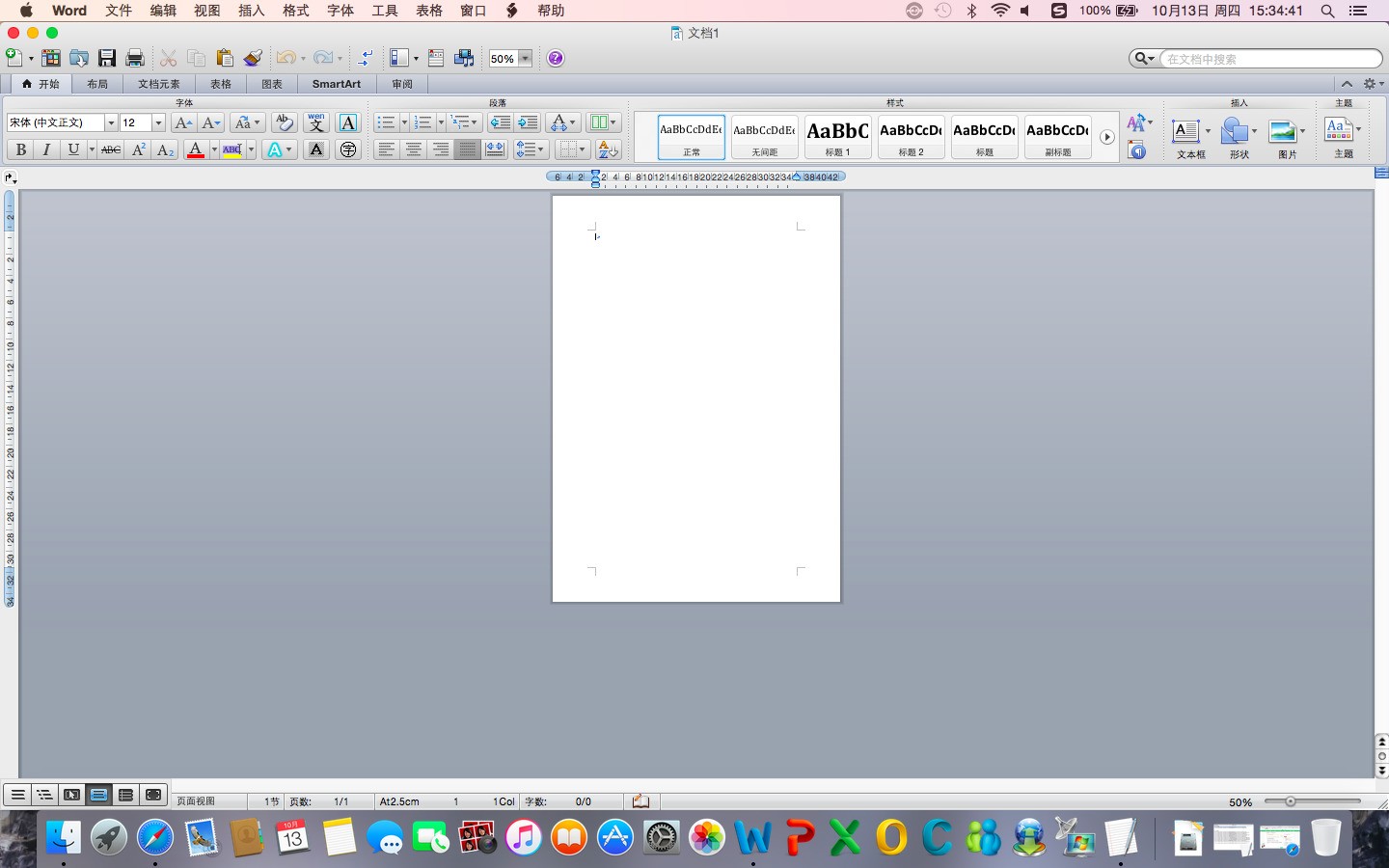Viewport: 1389px width, 868px height.
Task: Switch to the SmartArt ribbon tab
Action: point(337,84)
